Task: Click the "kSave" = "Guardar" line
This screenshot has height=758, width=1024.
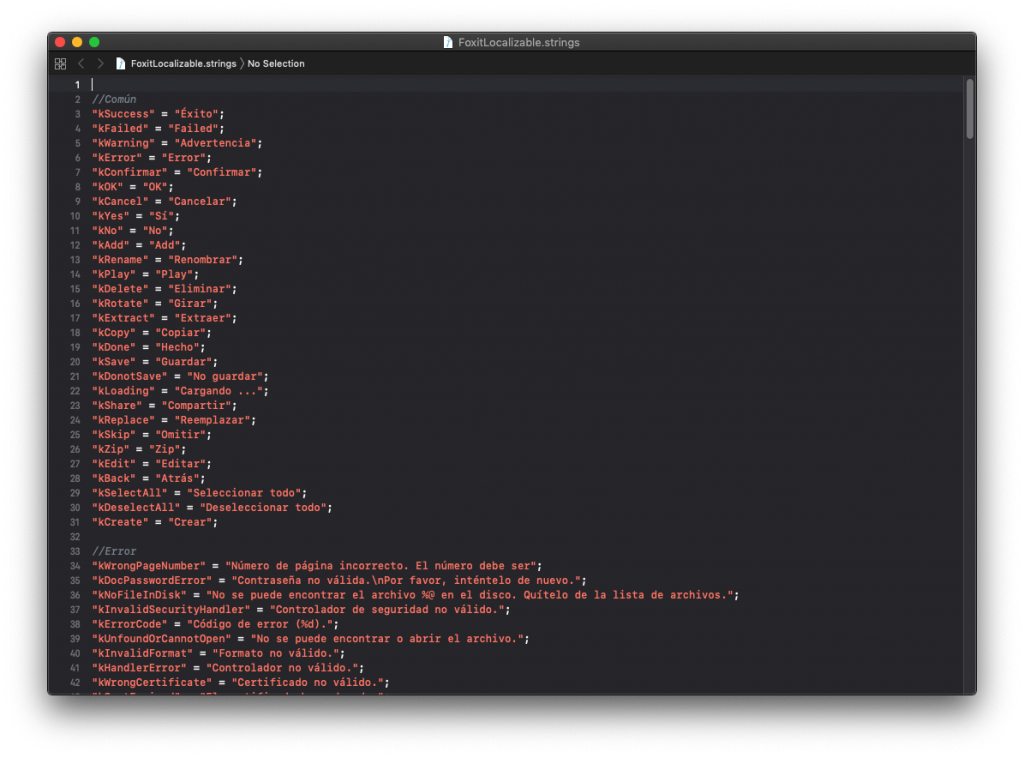Action: (155, 362)
